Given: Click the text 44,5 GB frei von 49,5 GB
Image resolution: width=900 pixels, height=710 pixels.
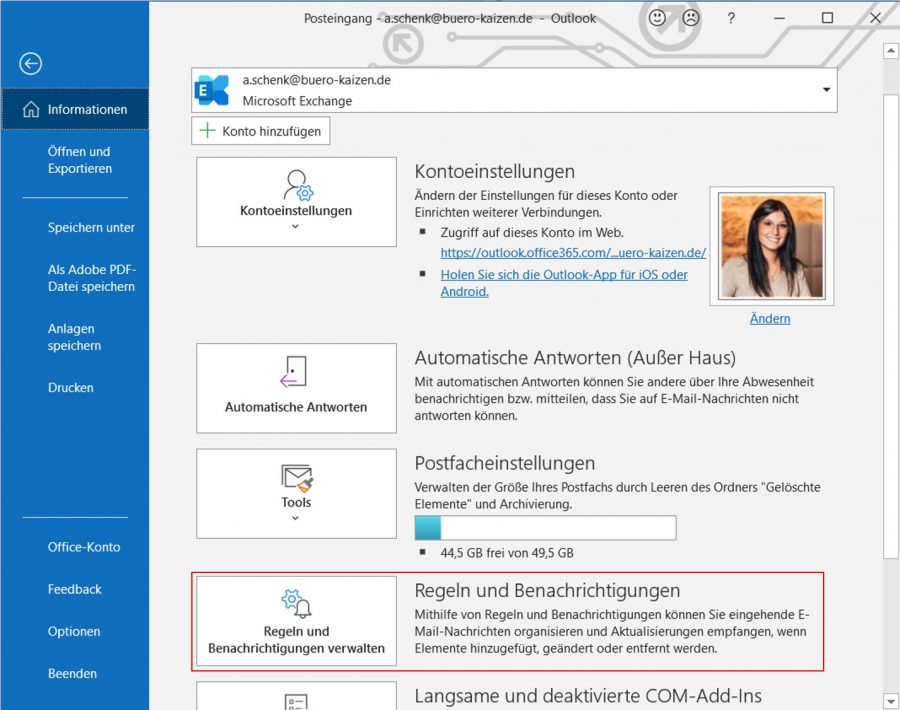Looking at the screenshot, I should [x=507, y=553].
